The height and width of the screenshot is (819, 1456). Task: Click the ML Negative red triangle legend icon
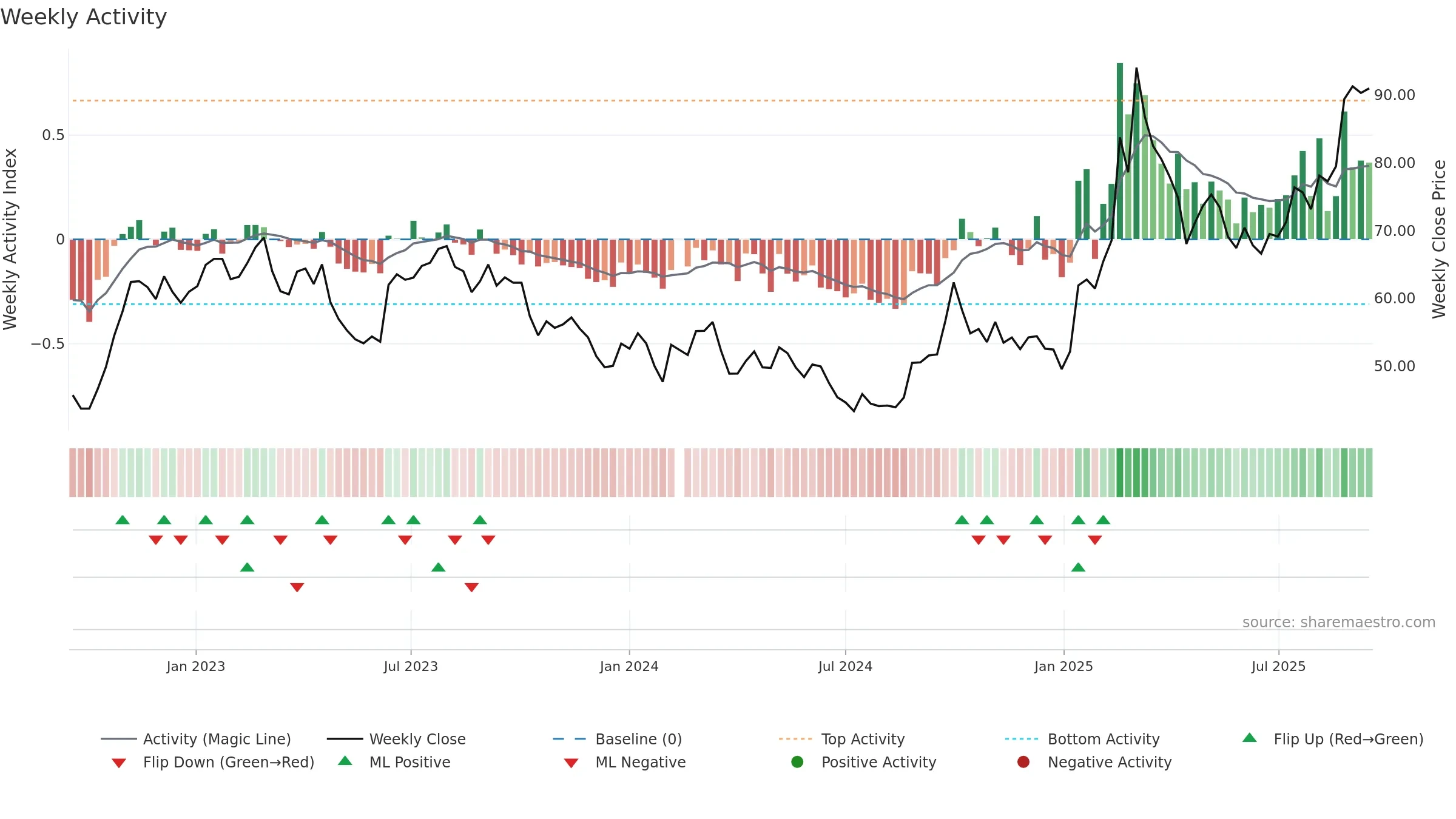571,763
